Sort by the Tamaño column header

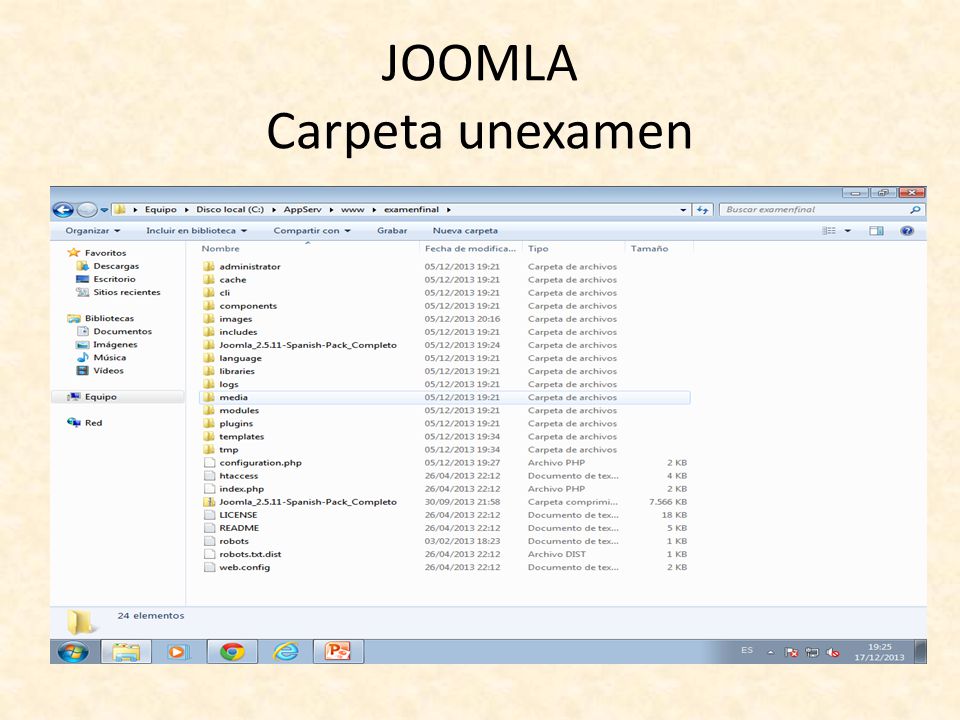[x=650, y=249]
